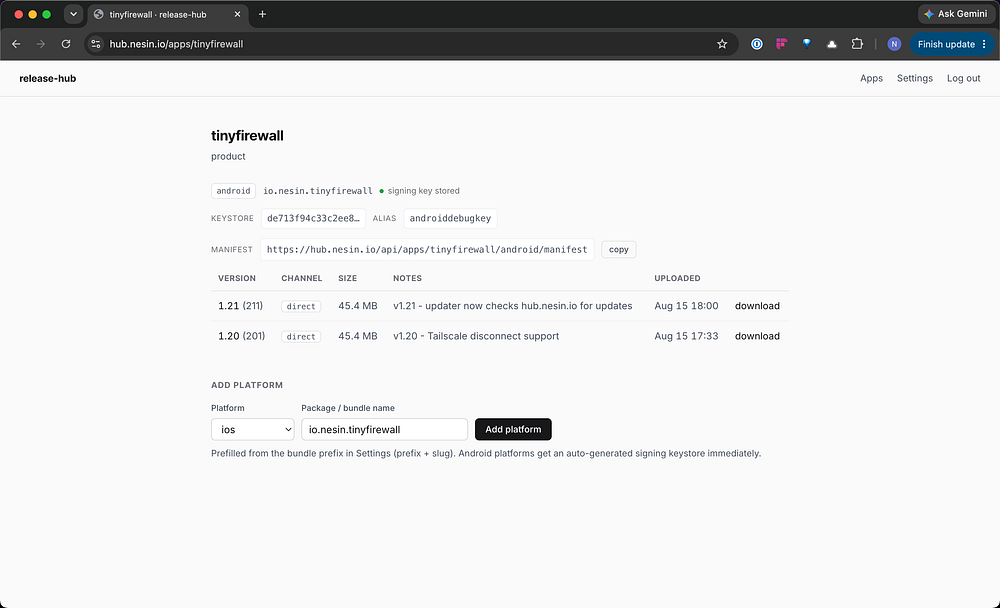Go back using the browser back arrow
This screenshot has width=1000, height=608.
(x=16, y=44)
